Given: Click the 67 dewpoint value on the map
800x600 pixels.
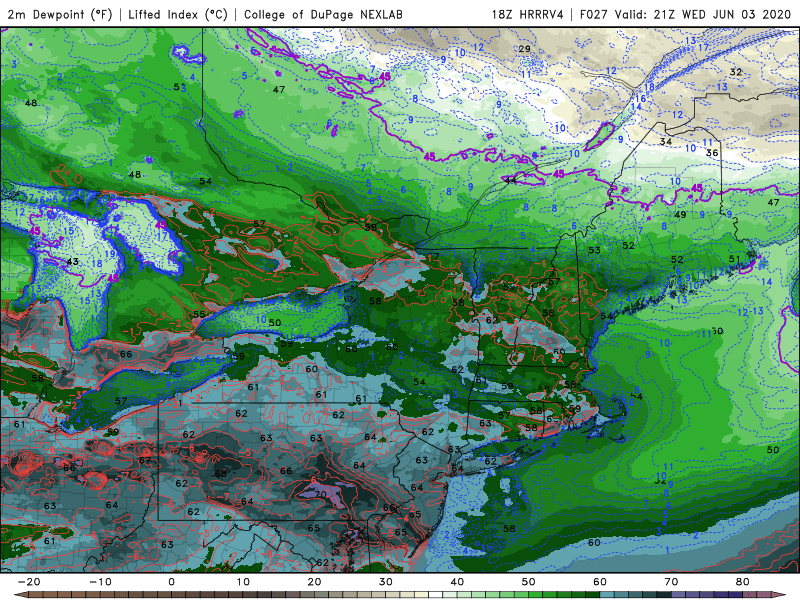Looking at the screenshot, I should click(x=145, y=461).
